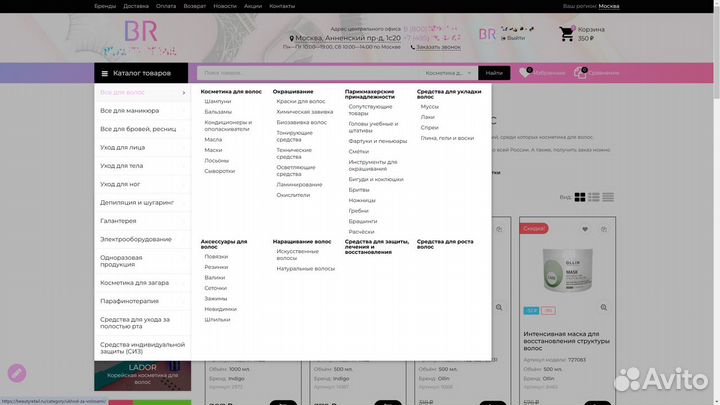Open Парафинотерапия category

click(142, 301)
